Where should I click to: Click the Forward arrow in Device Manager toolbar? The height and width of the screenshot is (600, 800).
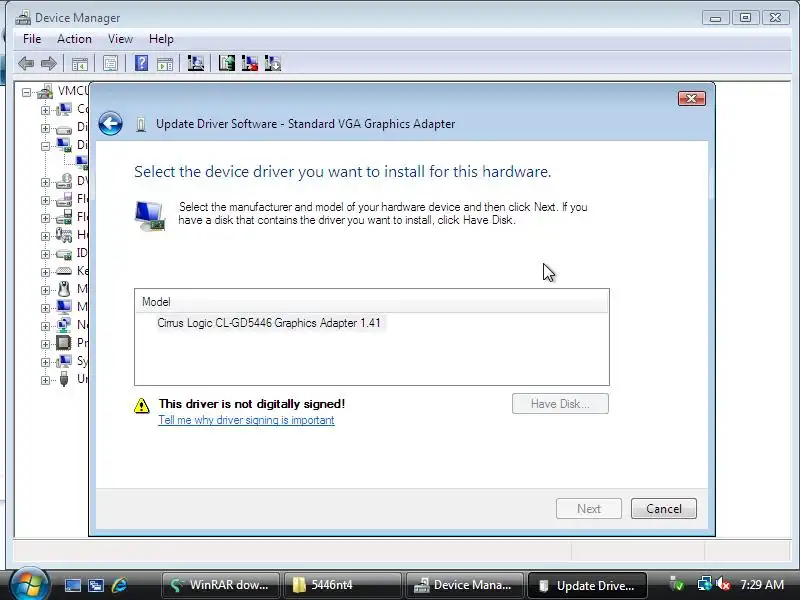(48, 64)
